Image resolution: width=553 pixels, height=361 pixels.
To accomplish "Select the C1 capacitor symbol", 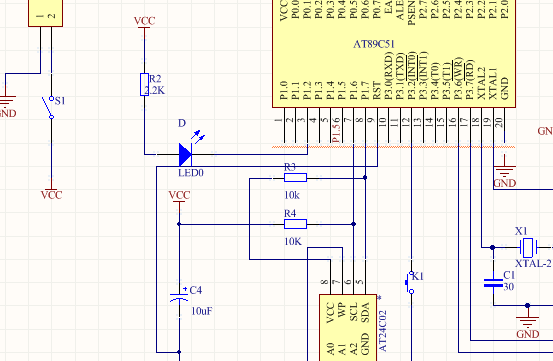I will (493, 283).
